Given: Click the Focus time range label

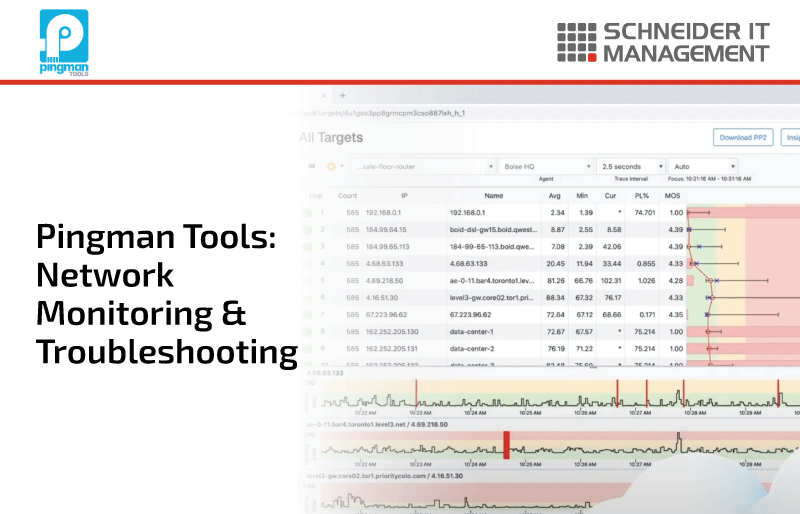Looking at the screenshot, I should tap(709, 179).
